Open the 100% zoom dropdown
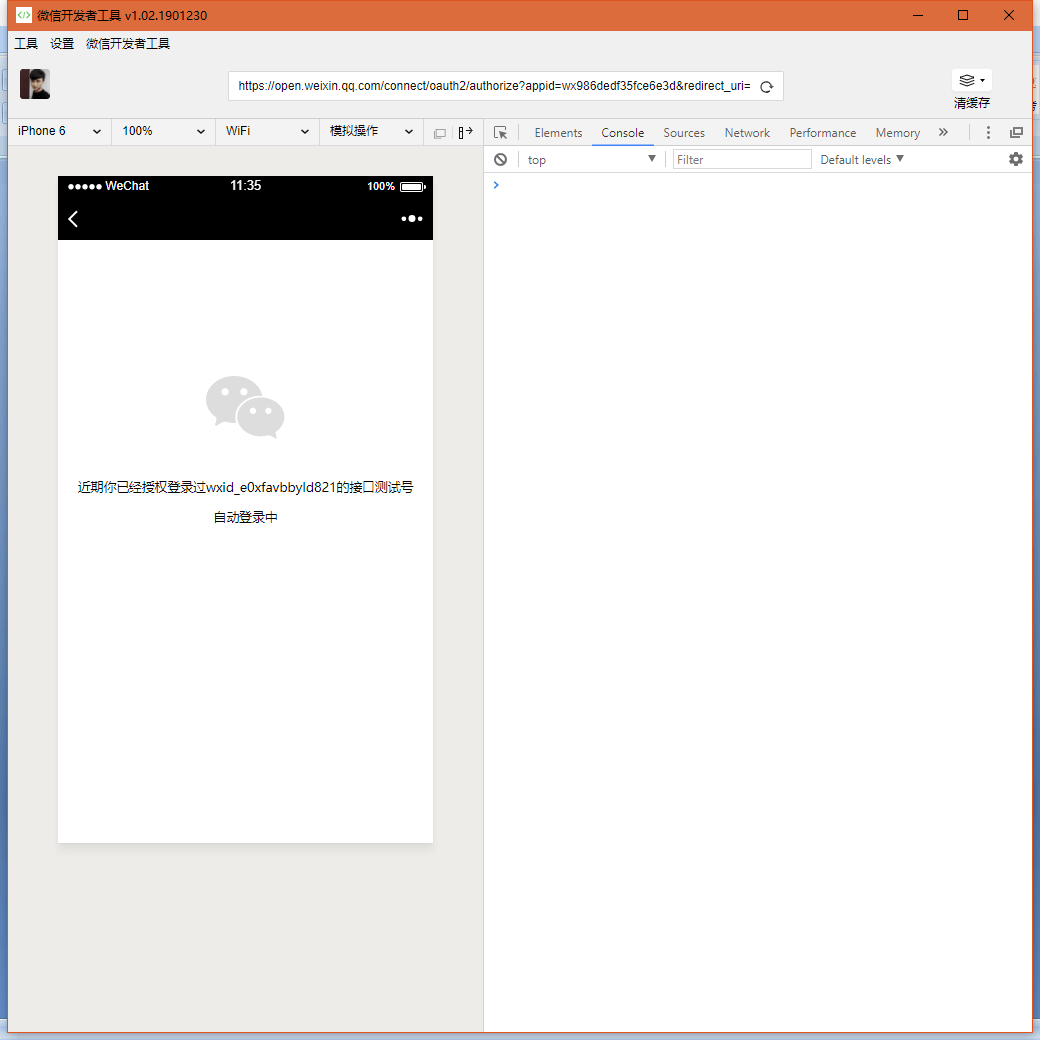The width and height of the screenshot is (1040, 1040). (x=163, y=131)
